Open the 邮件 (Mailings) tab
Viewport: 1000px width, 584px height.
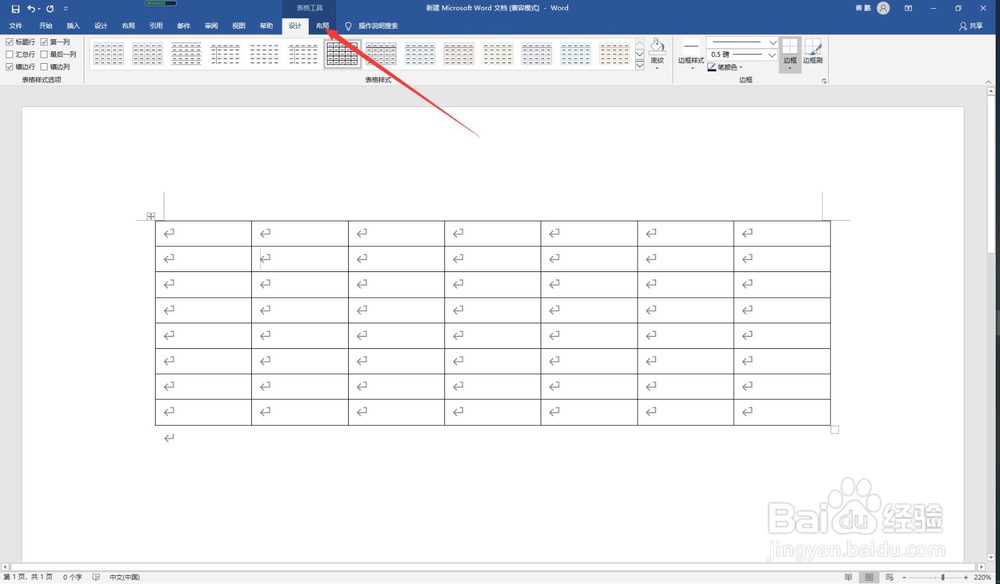point(184,26)
